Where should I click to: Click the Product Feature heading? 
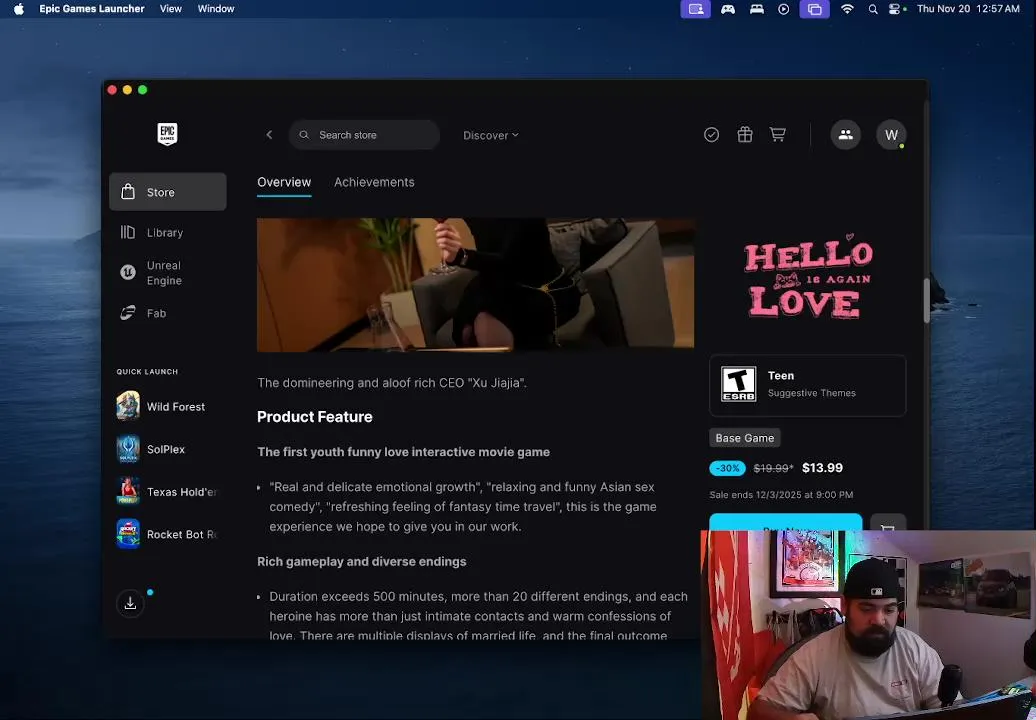pyautogui.click(x=314, y=417)
